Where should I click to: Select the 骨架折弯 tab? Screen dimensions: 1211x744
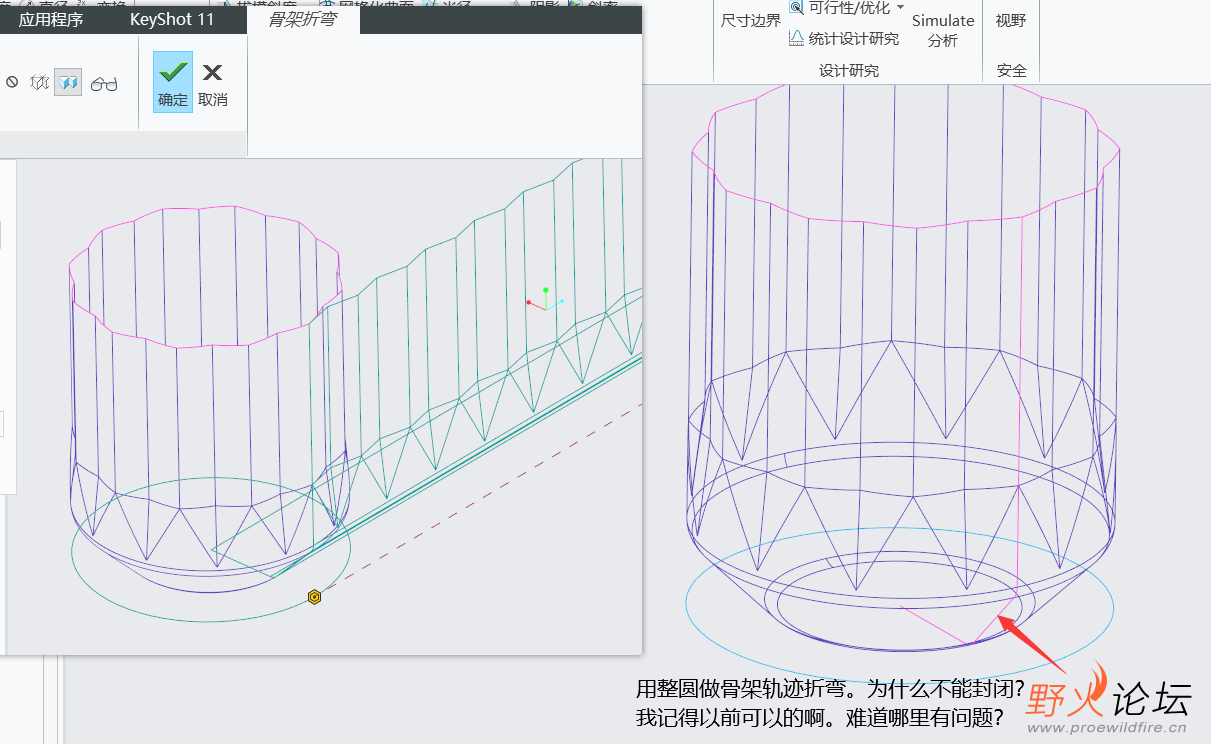click(302, 19)
